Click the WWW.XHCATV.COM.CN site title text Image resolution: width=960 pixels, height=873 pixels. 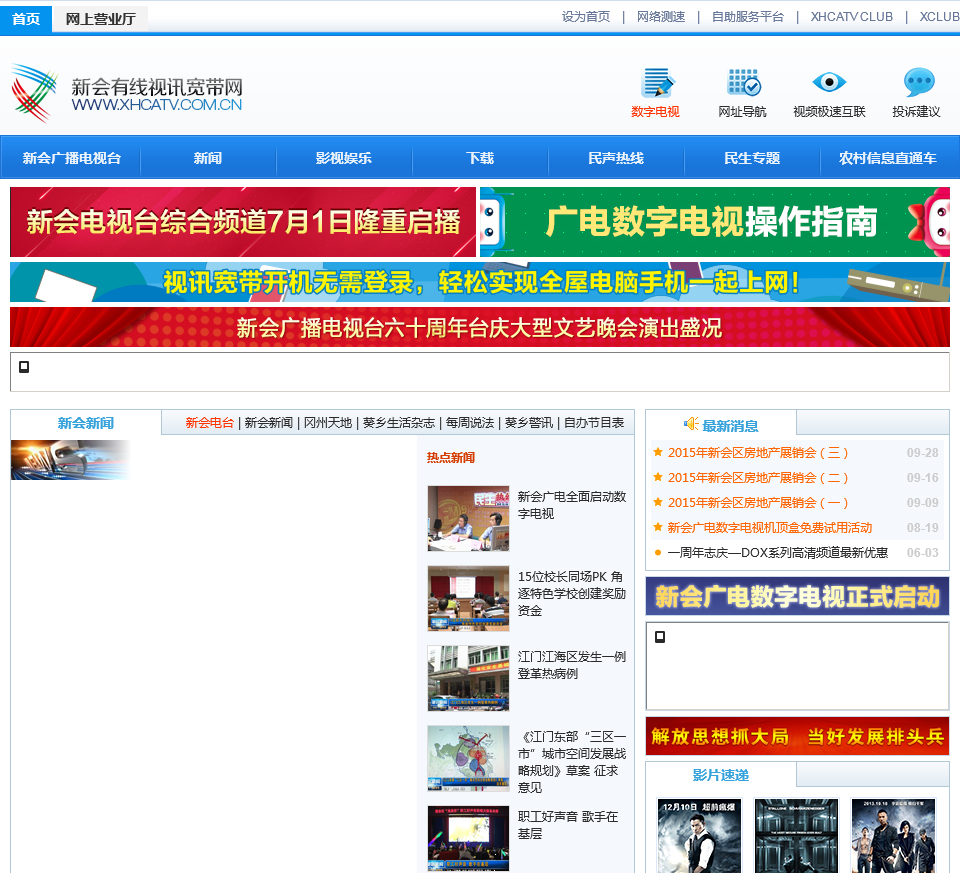coord(157,105)
